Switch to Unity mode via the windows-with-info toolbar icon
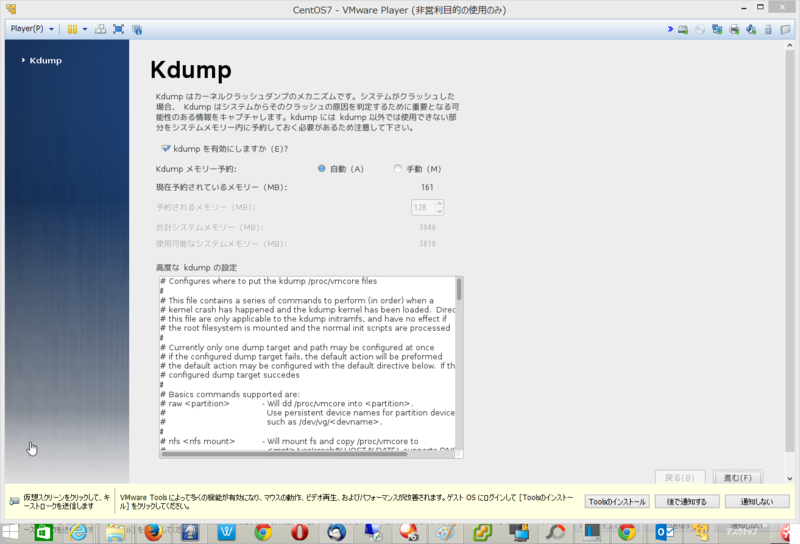 tap(137, 29)
